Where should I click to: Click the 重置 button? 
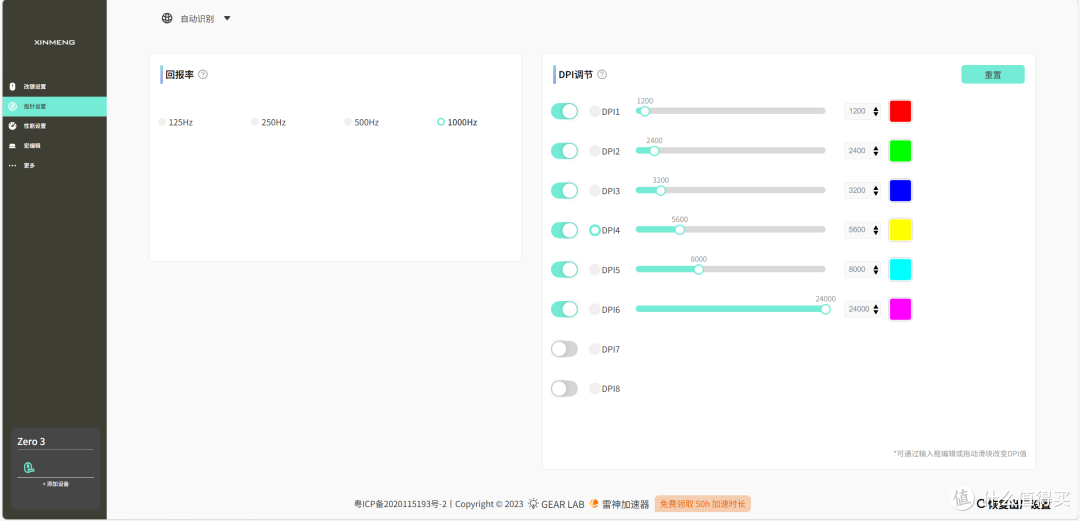coord(993,74)
